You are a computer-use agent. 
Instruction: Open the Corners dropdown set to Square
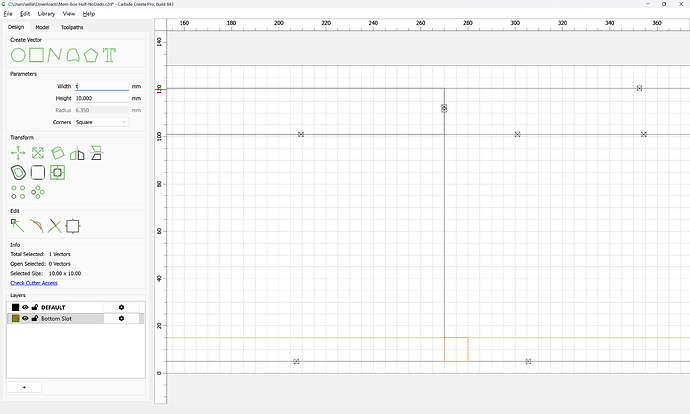(x=101, y=122)
